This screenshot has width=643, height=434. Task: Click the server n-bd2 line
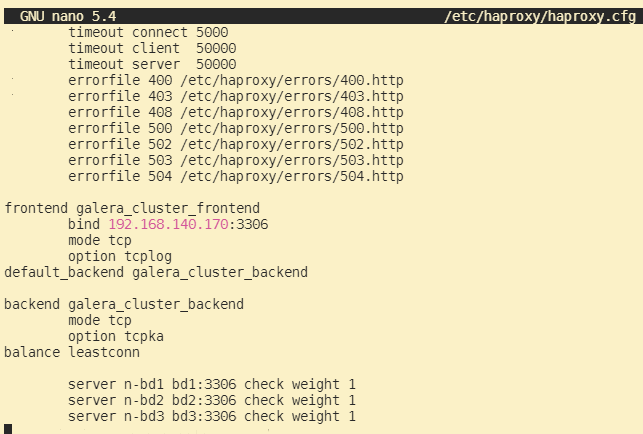[x=212, y=400]
